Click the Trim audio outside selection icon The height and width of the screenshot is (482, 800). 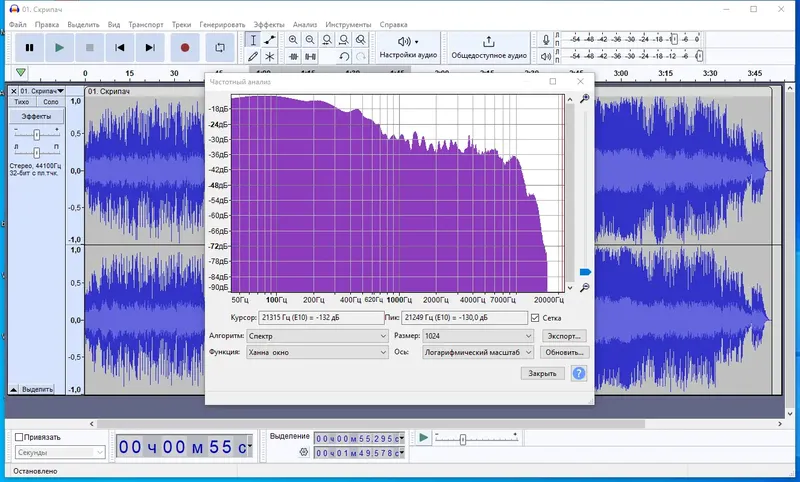(x=293, y=57)
